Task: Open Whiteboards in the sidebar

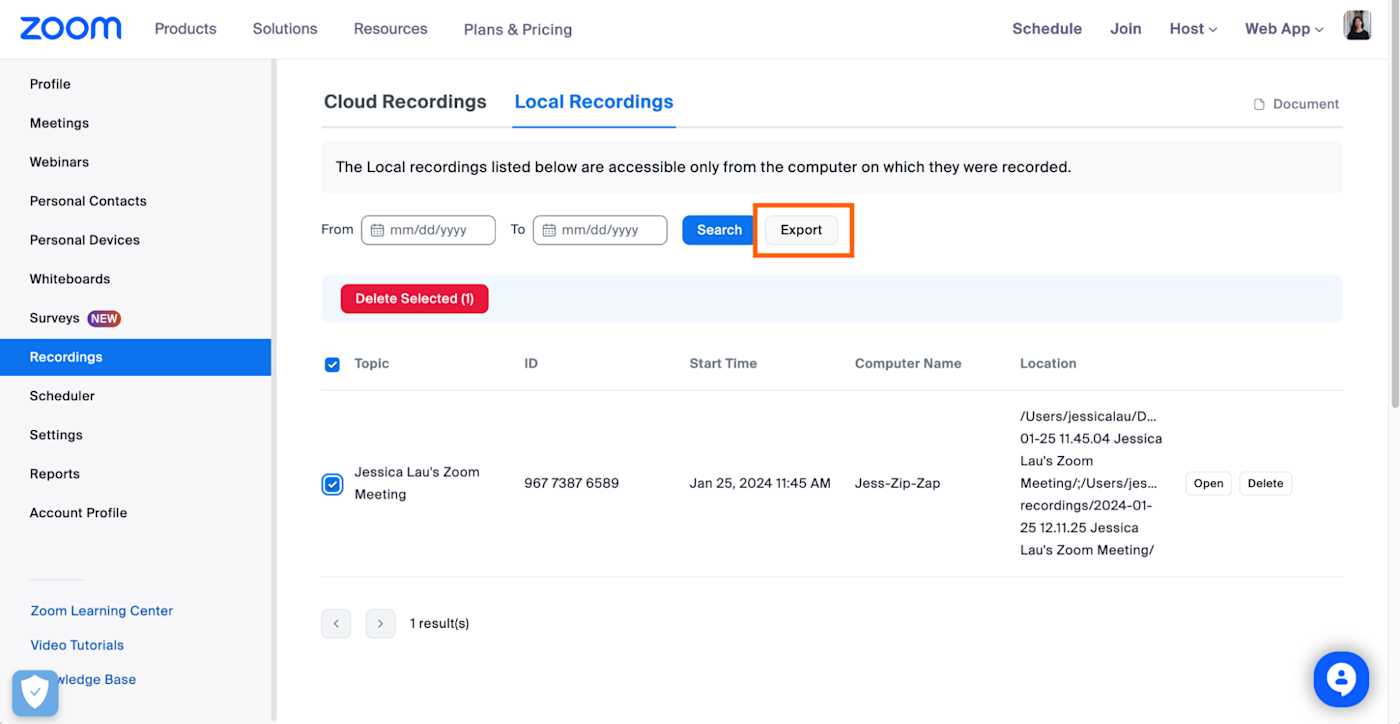Action: click(x=70, y=279)
